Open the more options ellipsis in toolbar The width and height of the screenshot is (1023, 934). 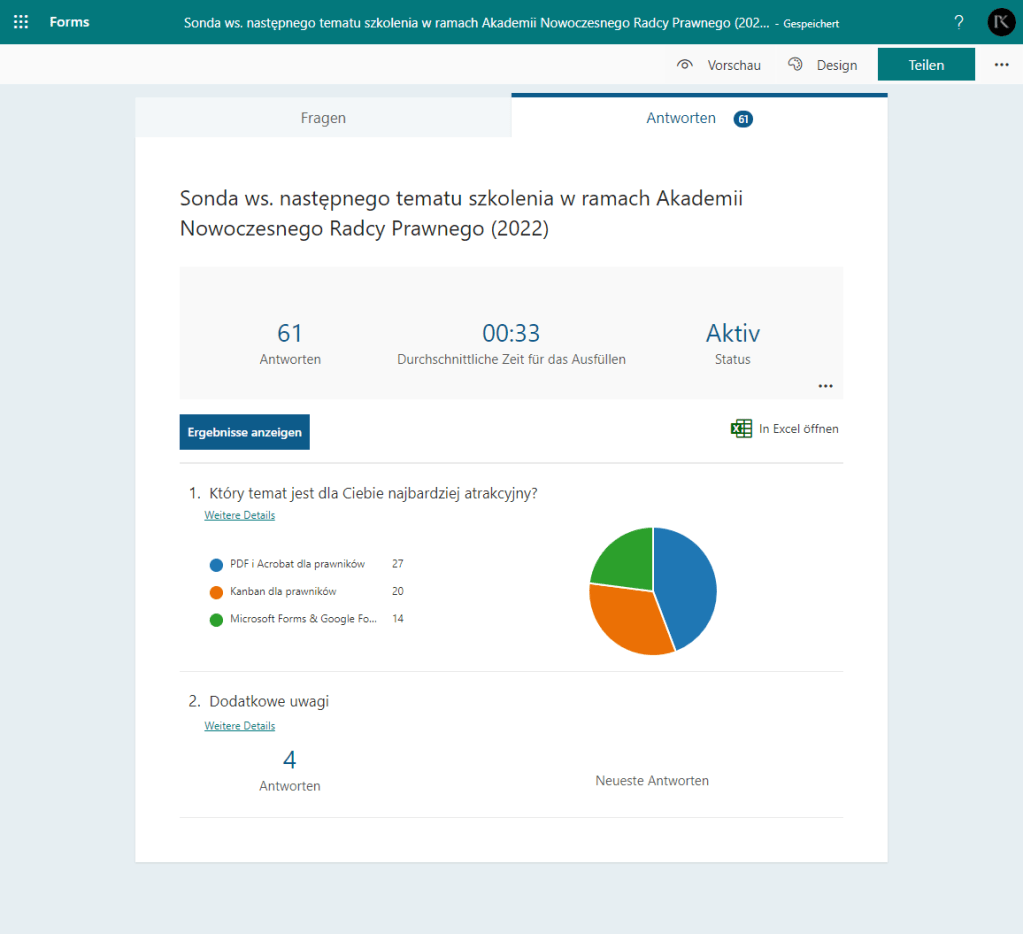(1001, 65)
